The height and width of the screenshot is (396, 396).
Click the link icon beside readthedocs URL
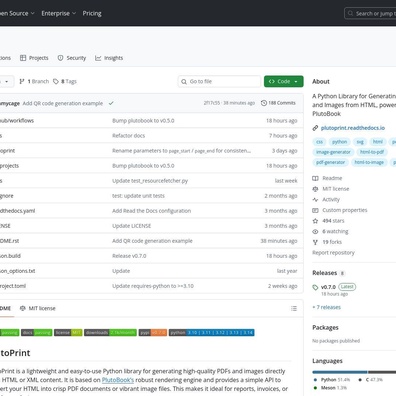click(x=315, y=128)
